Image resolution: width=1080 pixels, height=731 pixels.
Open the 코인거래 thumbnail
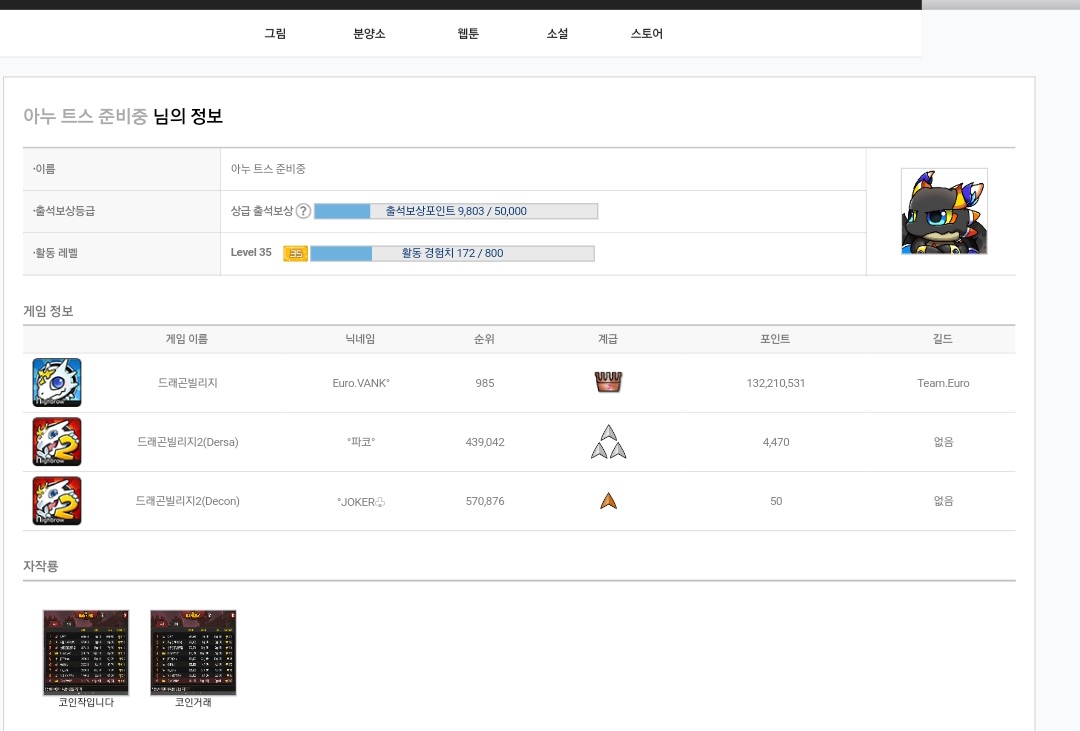(193, 652)
